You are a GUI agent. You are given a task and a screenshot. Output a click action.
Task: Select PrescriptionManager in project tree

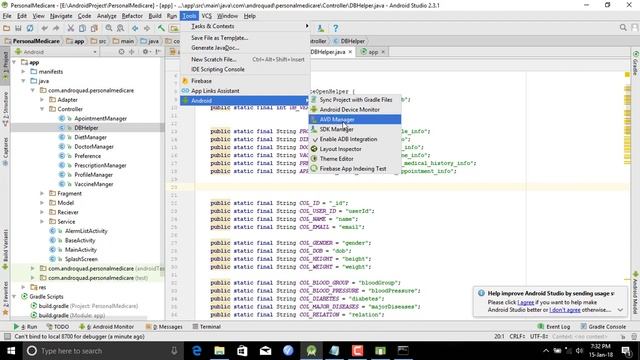[x=100, y=165]
